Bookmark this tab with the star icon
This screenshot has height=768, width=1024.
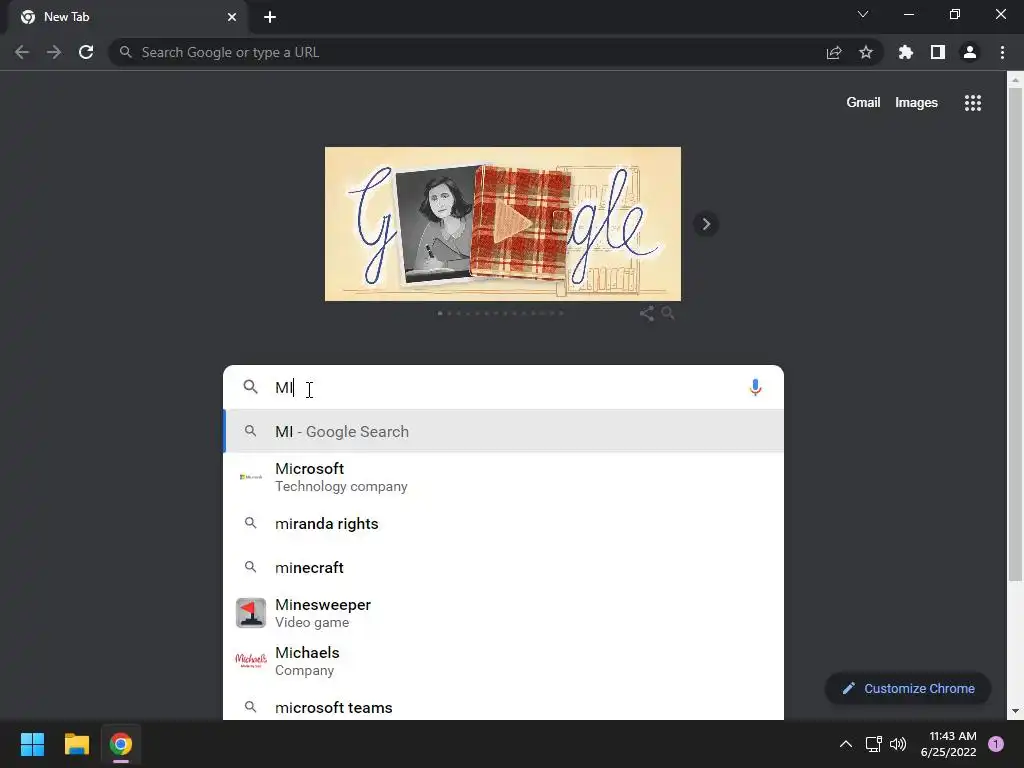pos(866,52)
